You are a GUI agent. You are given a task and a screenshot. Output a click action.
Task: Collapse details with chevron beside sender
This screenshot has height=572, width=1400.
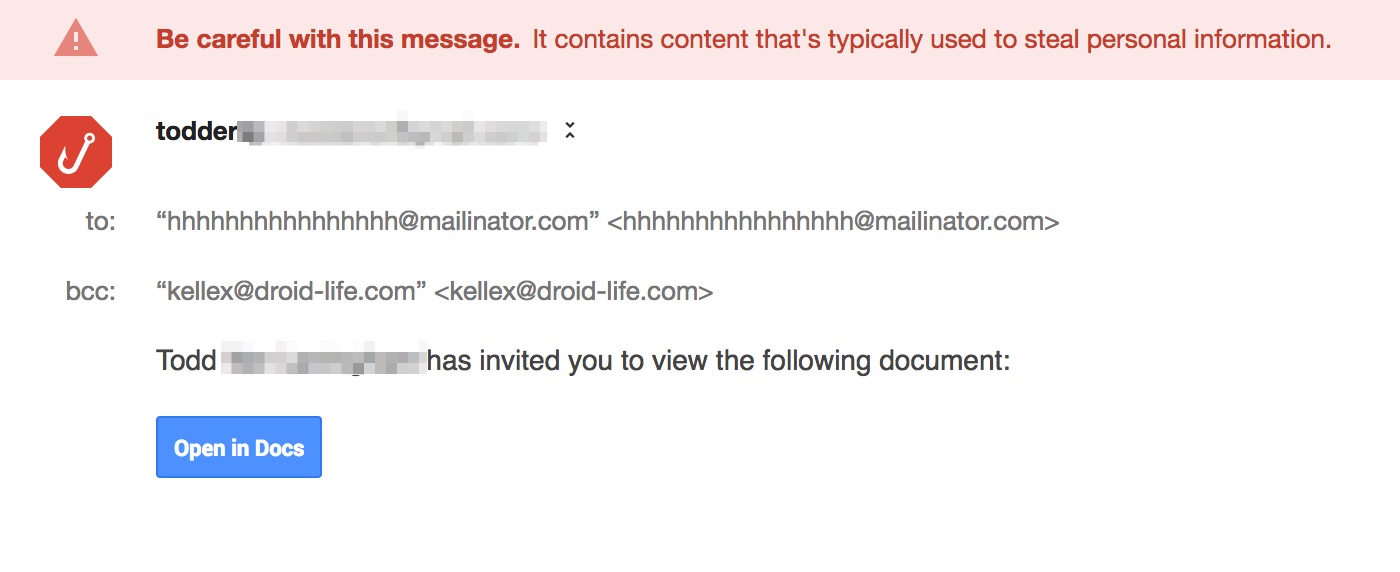[x=570, y=130]
